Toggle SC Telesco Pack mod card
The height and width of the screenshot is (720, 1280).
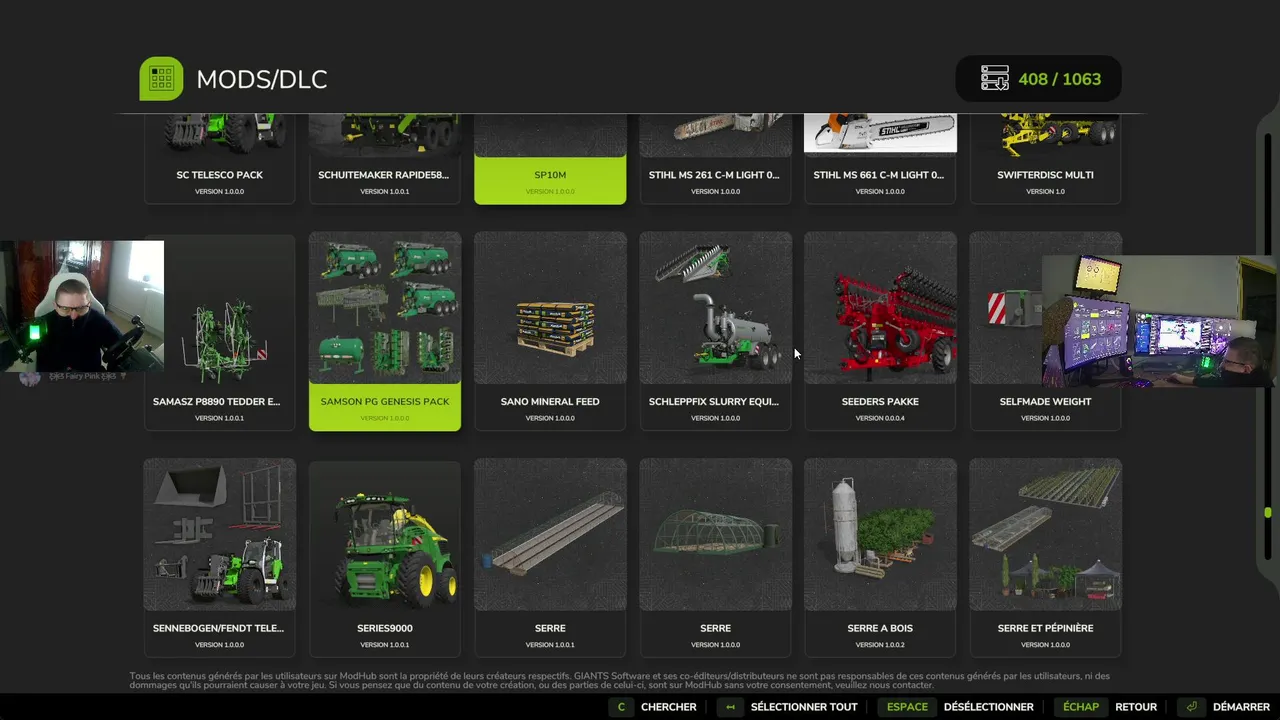tap(220, 158)
